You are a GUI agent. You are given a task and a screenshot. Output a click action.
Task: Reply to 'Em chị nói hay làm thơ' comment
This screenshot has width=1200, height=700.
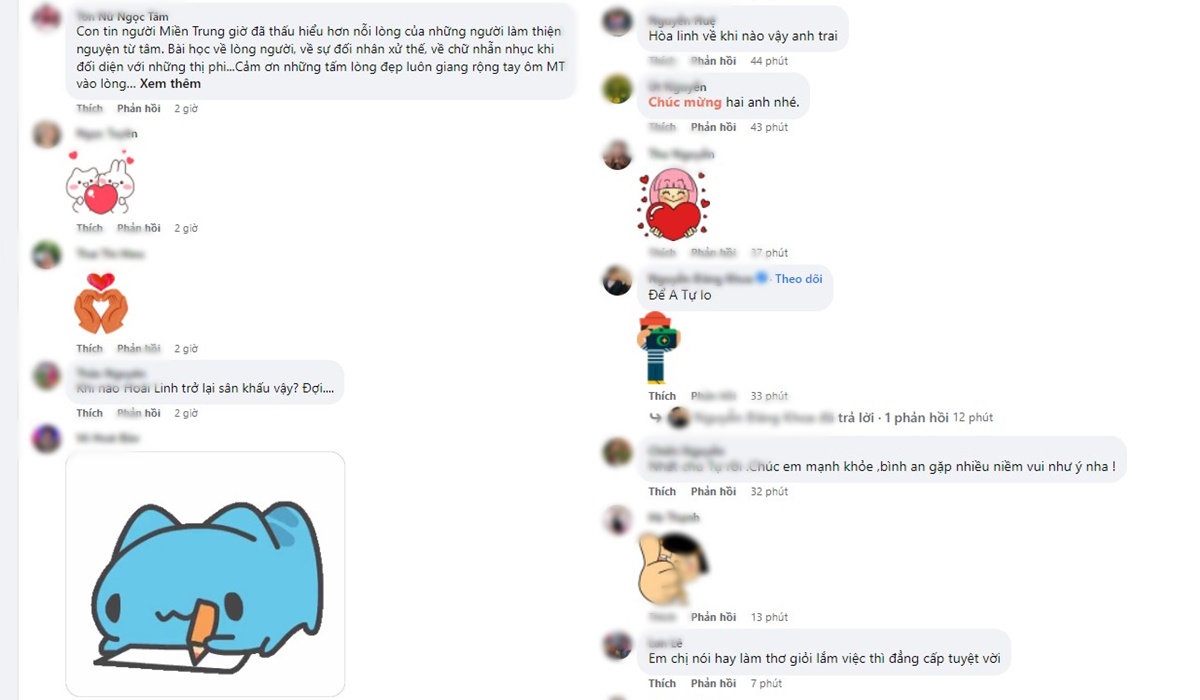[713, 684]
